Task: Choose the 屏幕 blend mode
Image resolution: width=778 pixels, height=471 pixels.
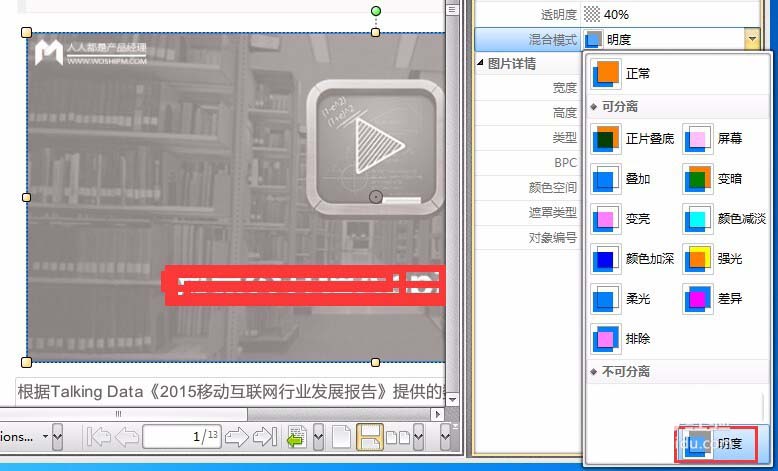Action: point(712,139)
